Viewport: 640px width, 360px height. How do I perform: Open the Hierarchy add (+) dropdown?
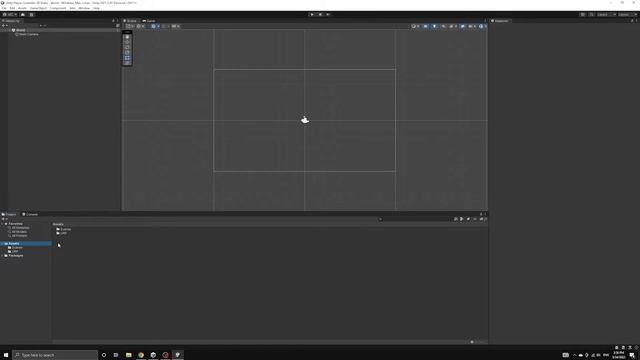point(4,25)
